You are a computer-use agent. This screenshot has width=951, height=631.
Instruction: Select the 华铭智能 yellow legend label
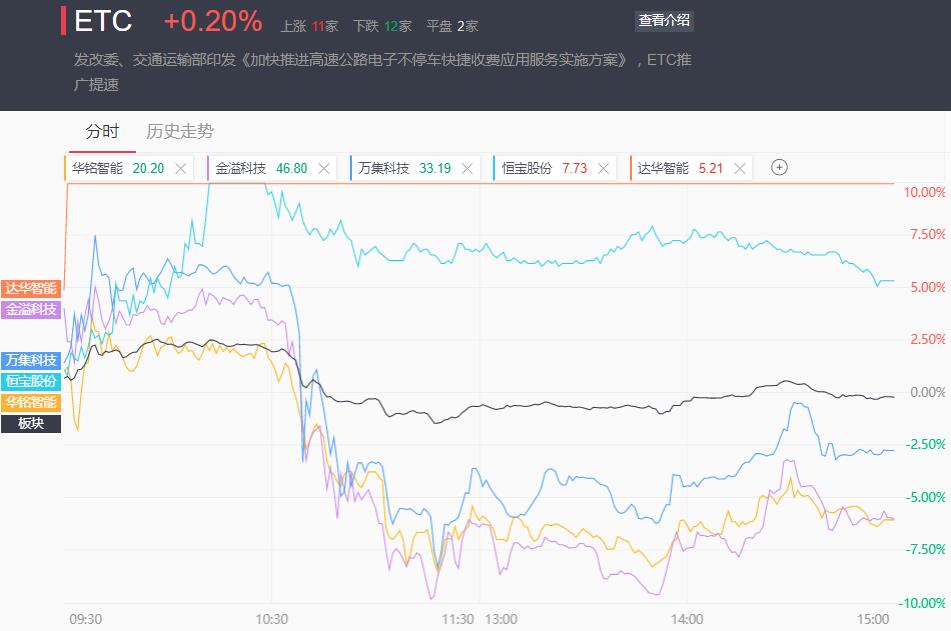pyautogui.click(x=31, y=402)
